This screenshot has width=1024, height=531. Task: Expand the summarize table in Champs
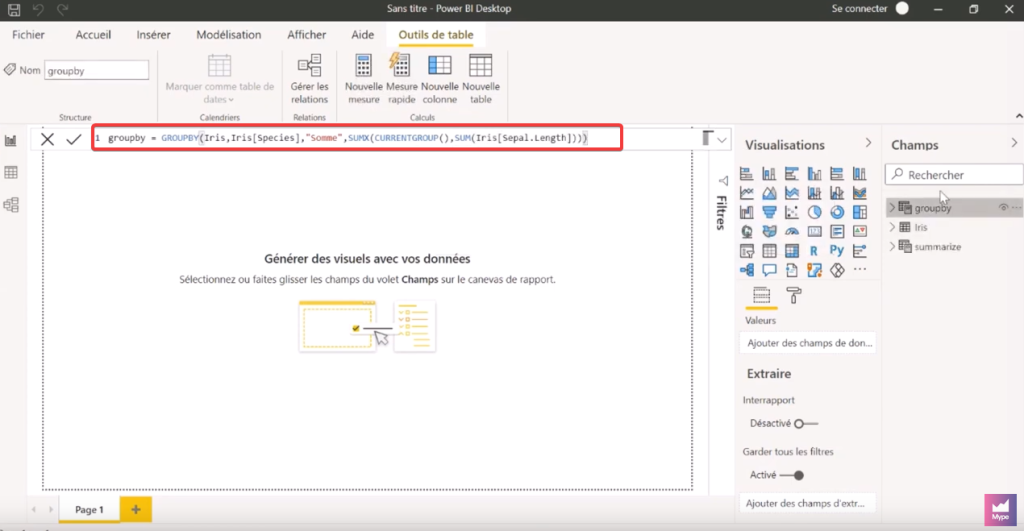(892, 247)
